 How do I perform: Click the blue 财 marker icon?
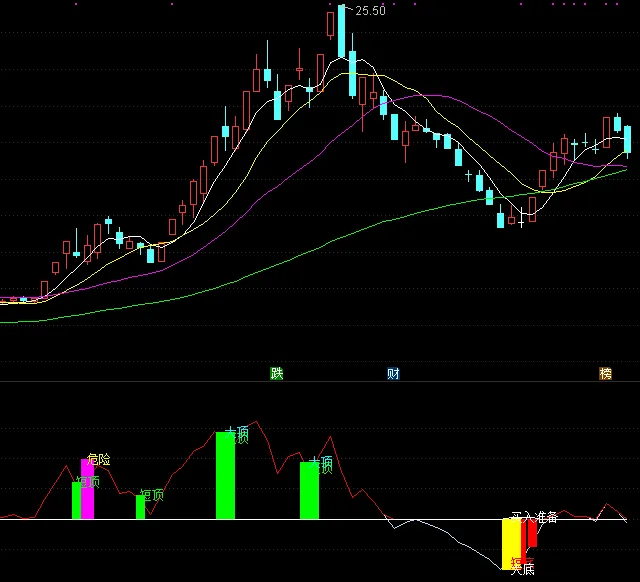tap(393, 373)
